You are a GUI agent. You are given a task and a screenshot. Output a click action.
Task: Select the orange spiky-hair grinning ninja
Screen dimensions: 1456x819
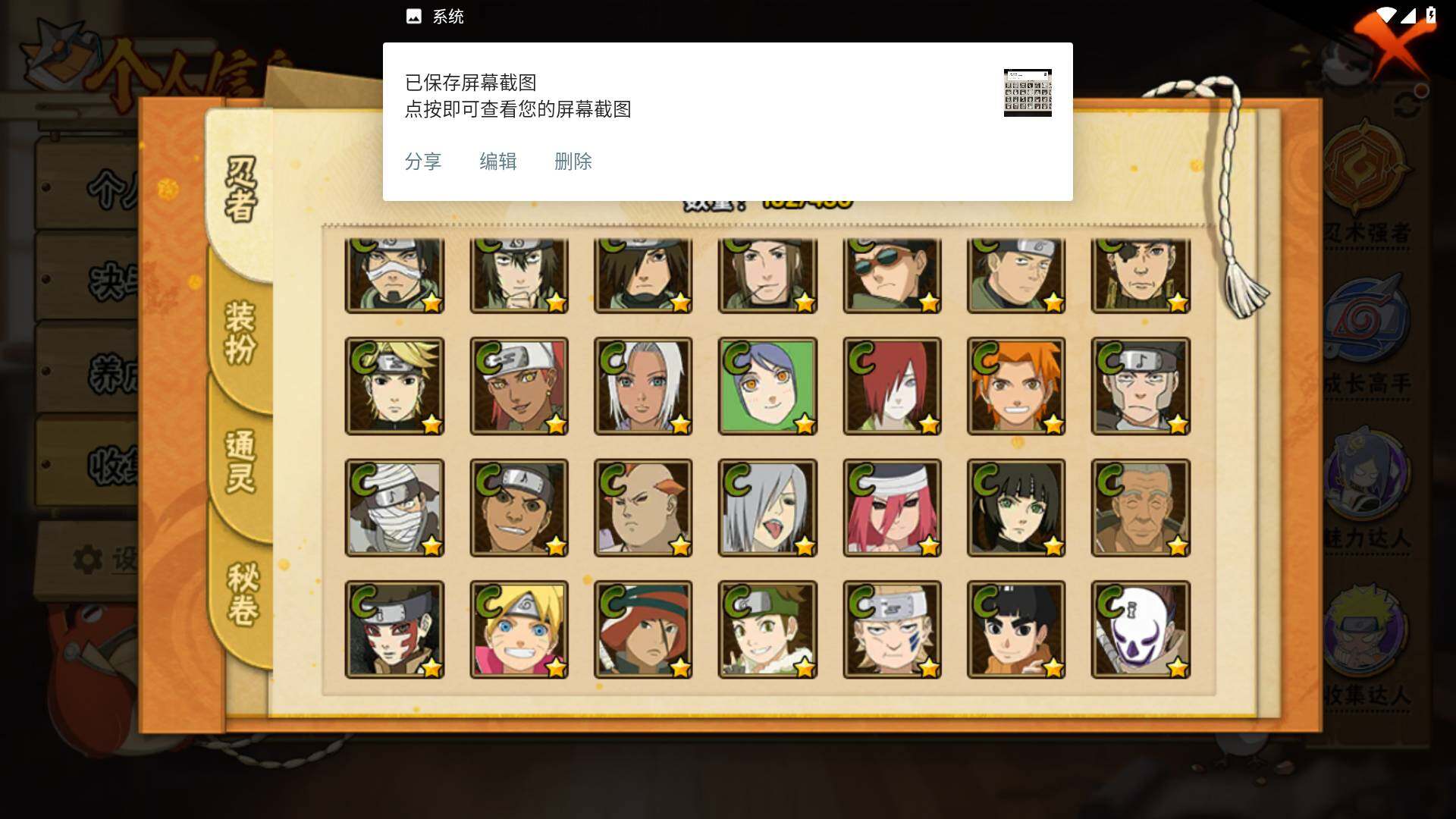coord(1016,386)
